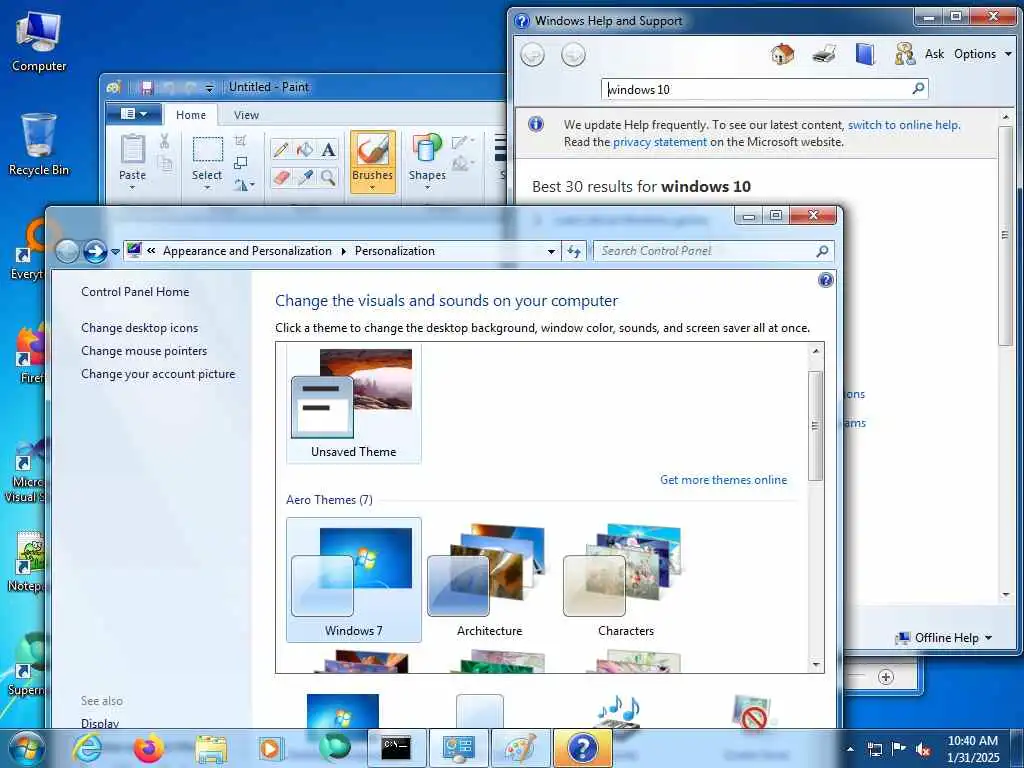
Task: Show hidden tray icons arrow
Action: [850, 749]
